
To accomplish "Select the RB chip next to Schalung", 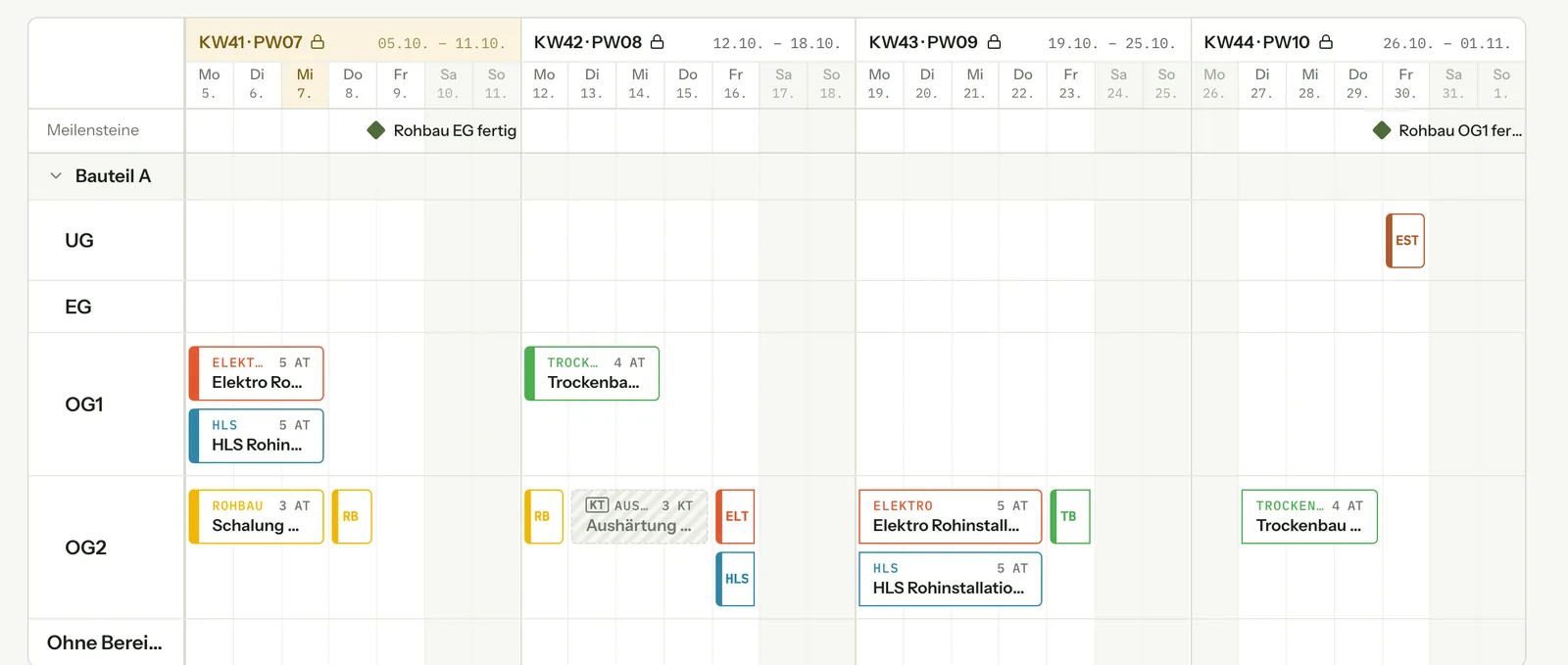I will coord(352,516).
